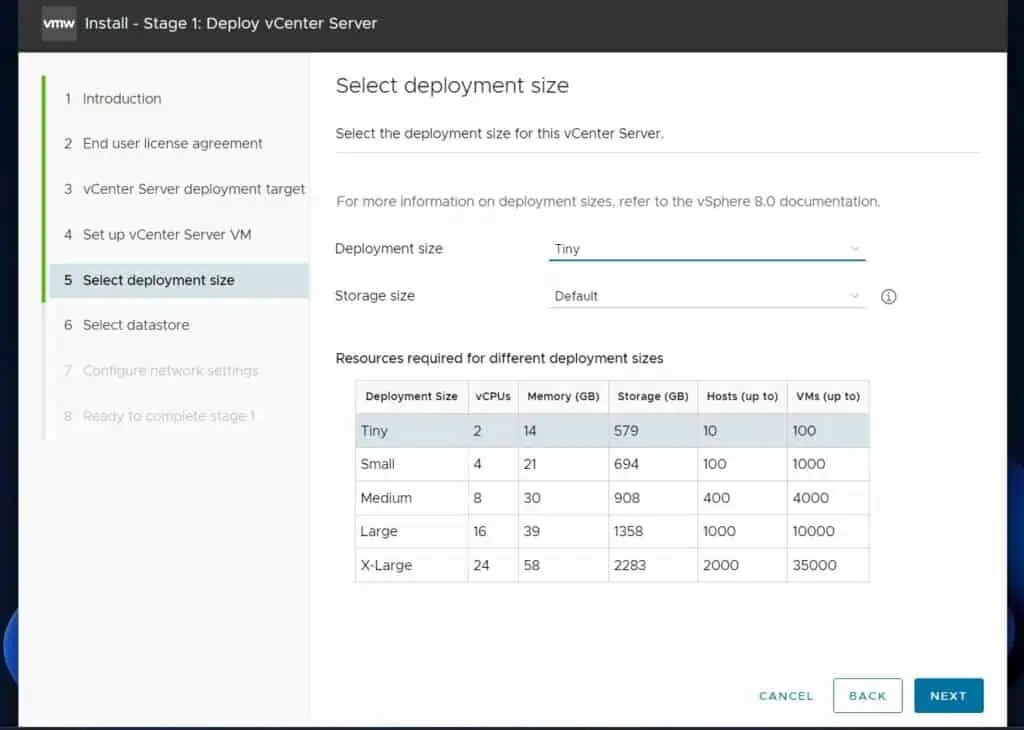Click the NEXT button
Viewport: 1024px width, 730px height.
coord(948,695)
